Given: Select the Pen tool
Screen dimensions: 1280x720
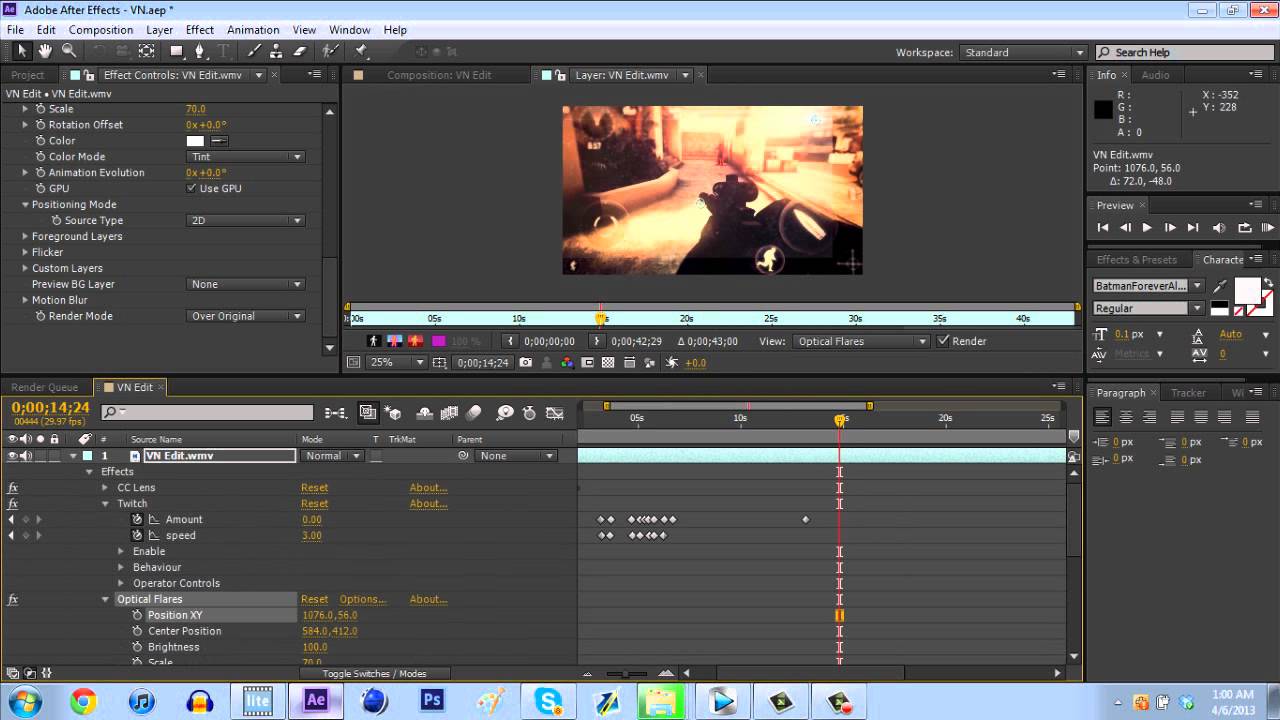Looking at the screenshot, I should coord(200,51).
